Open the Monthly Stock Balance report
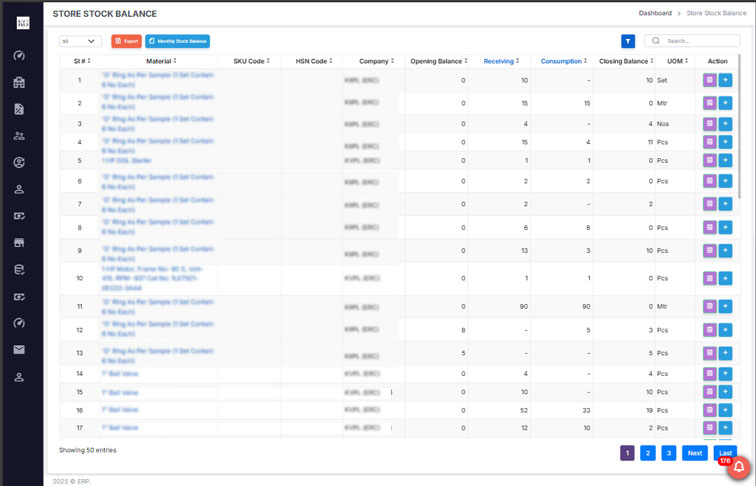Image resolution: width=756 pixels, height=486 pixels. [x=177, y=41]
